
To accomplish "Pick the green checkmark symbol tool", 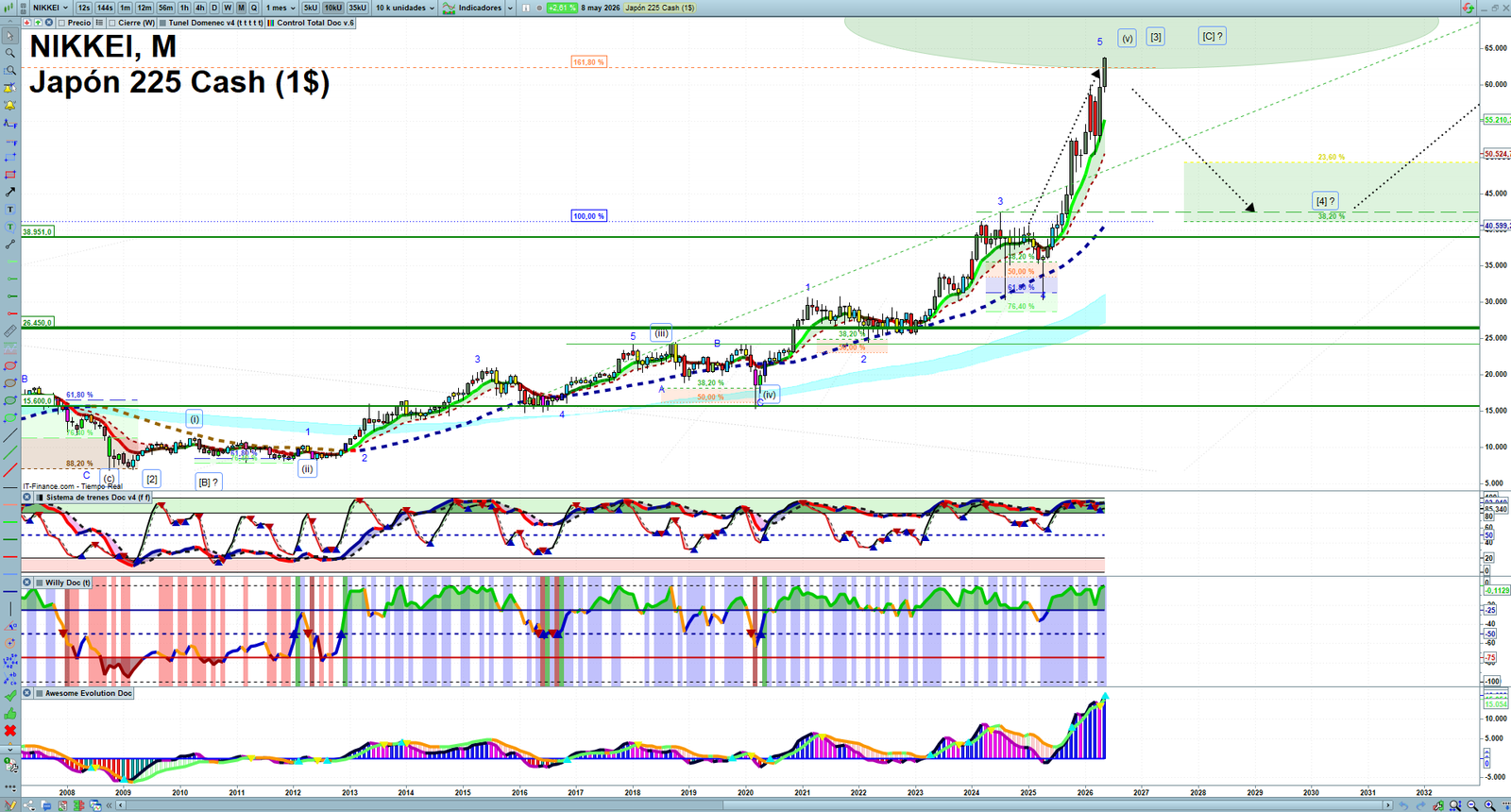I will tap(10, 695).
